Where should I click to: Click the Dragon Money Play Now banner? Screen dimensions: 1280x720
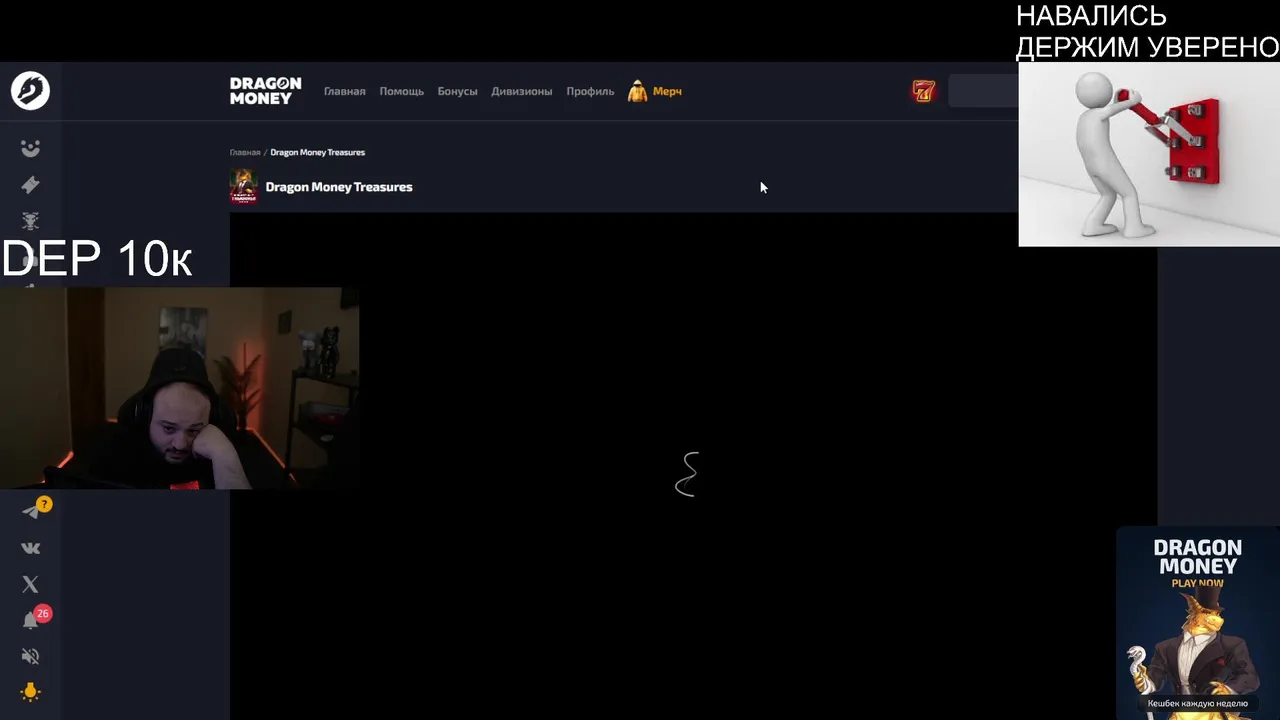tap(1197, 623)
